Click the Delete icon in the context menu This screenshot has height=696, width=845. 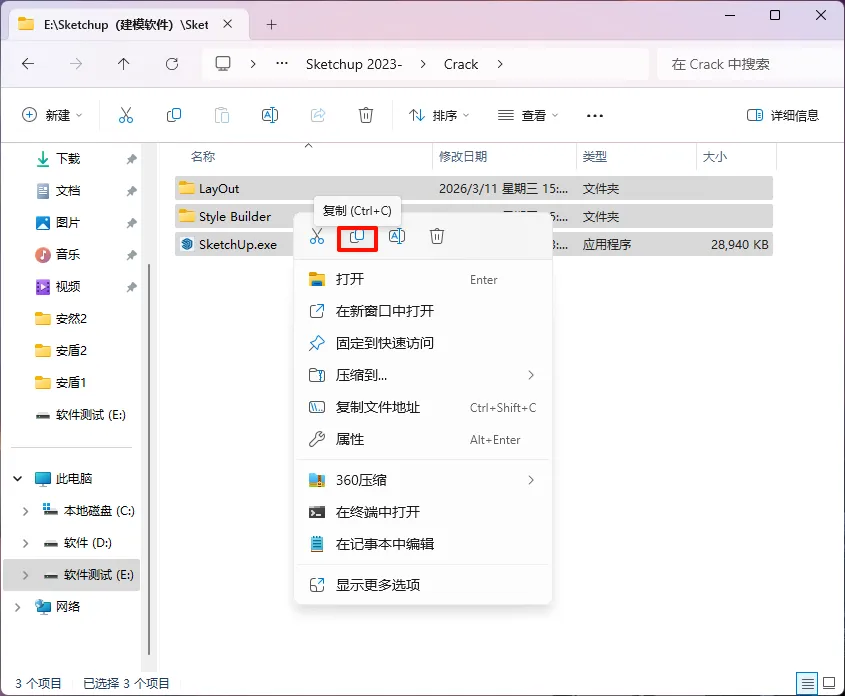click(x=437, y=236)
